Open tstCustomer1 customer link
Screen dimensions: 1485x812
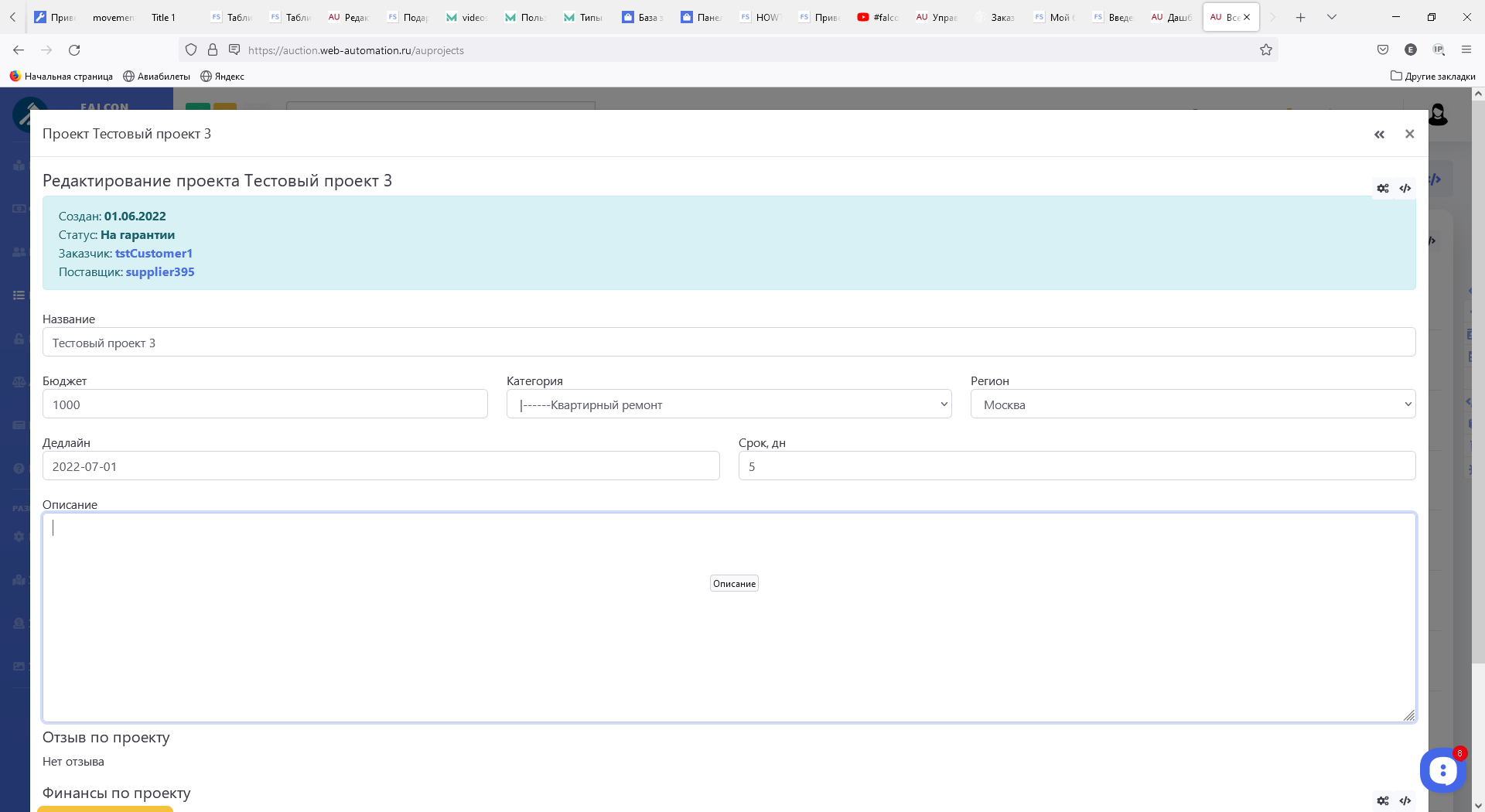(153, 254)
